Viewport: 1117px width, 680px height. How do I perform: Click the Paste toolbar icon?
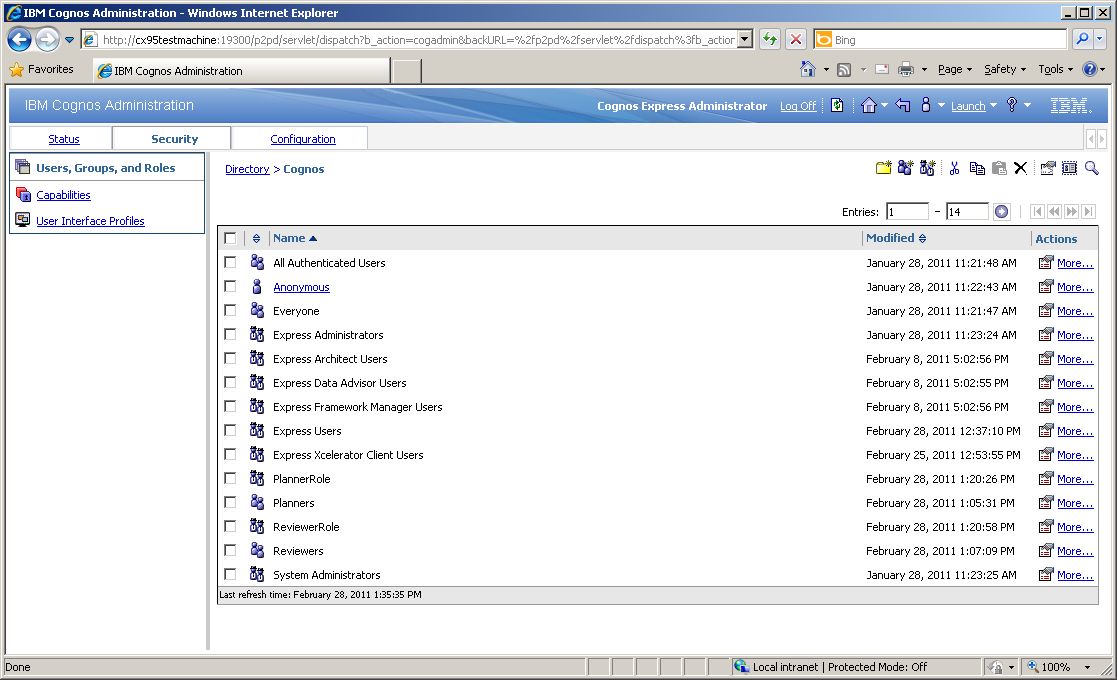point(999,168)
